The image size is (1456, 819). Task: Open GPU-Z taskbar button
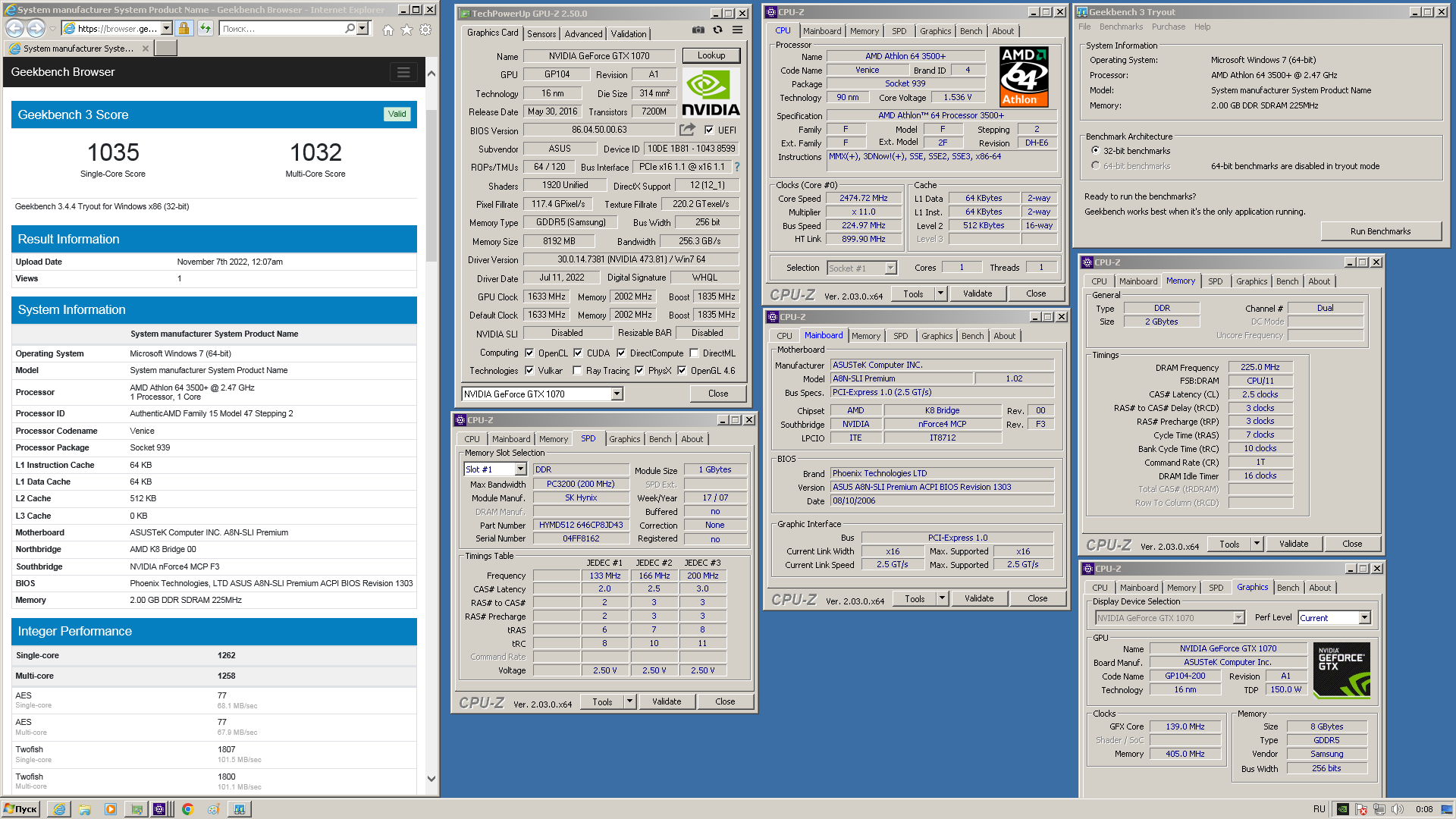pyautogui.click(x=136, y=809)
